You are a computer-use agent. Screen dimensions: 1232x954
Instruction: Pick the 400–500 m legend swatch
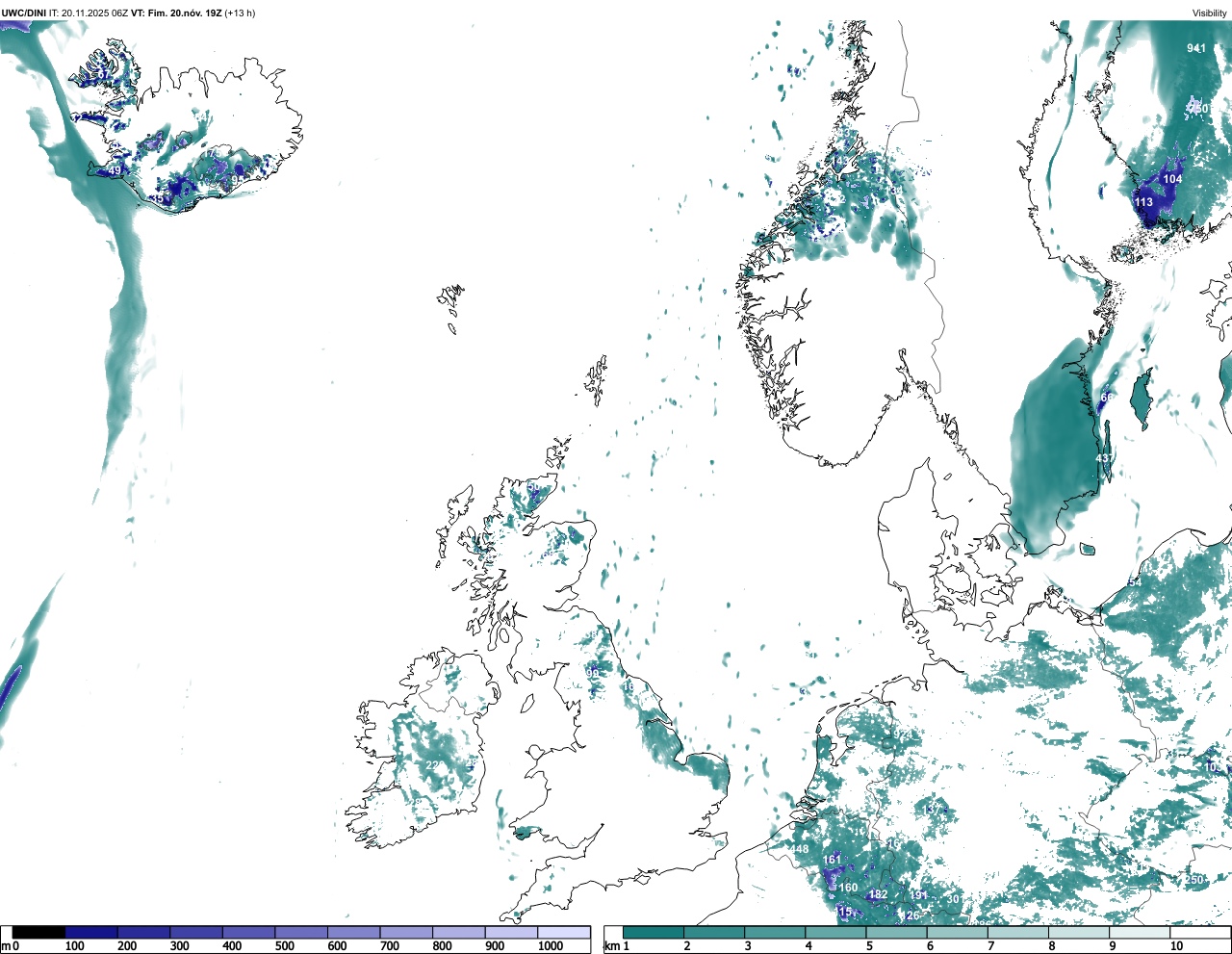pos(249,932)
